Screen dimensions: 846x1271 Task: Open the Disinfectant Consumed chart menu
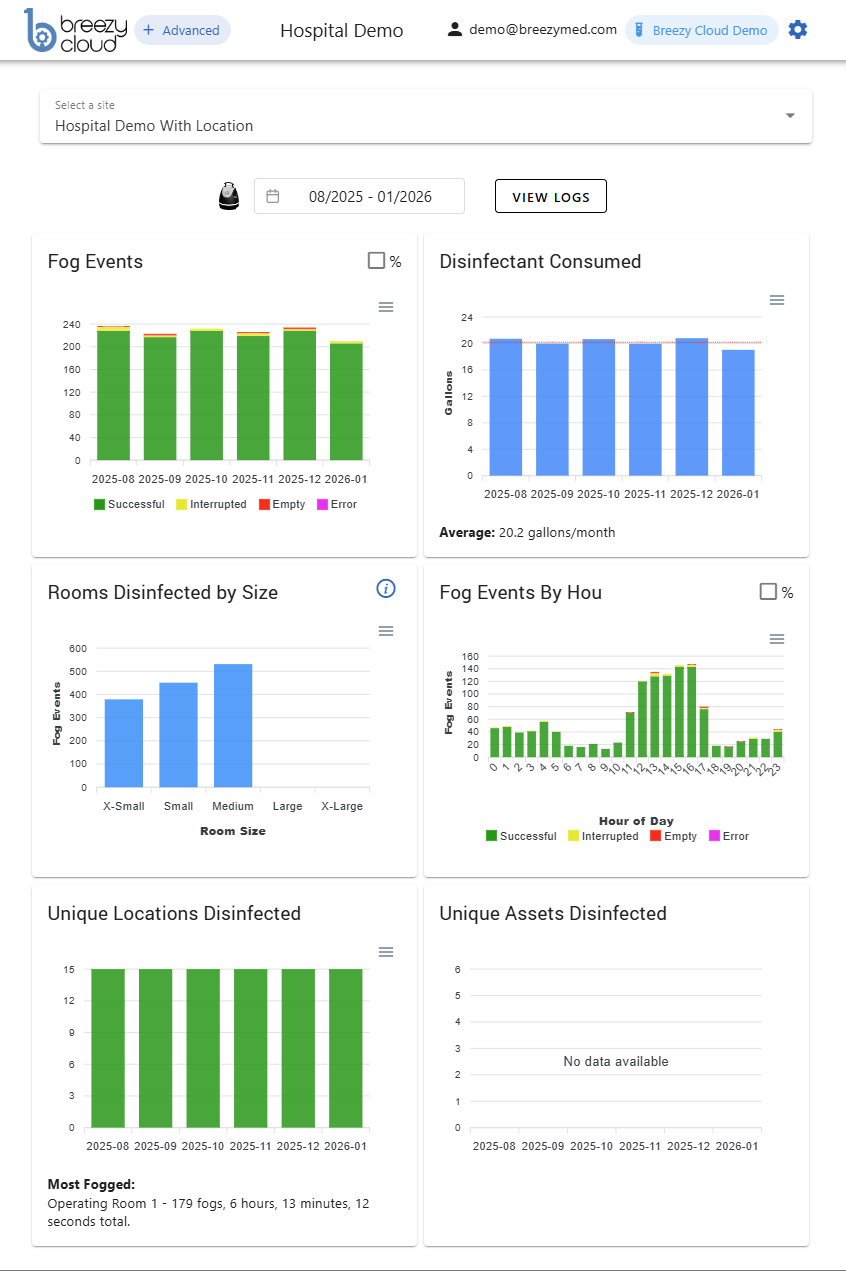point(777,299)
